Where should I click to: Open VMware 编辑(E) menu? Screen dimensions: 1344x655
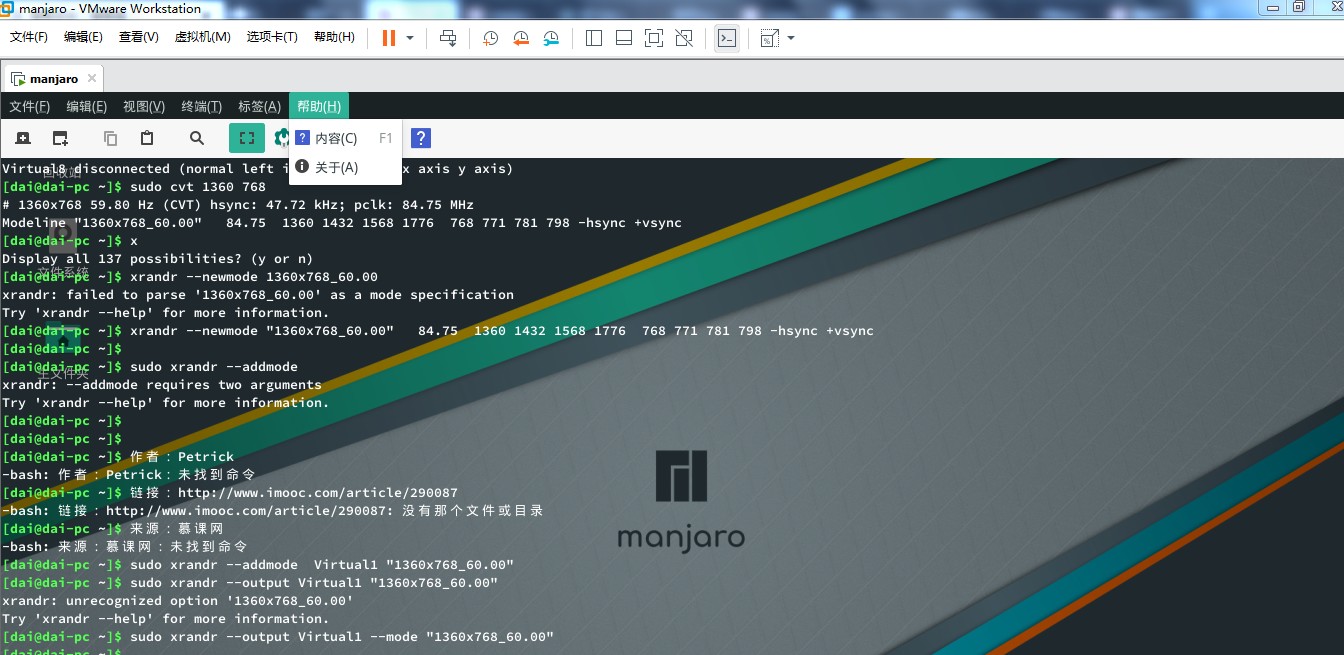click(83, 37)
